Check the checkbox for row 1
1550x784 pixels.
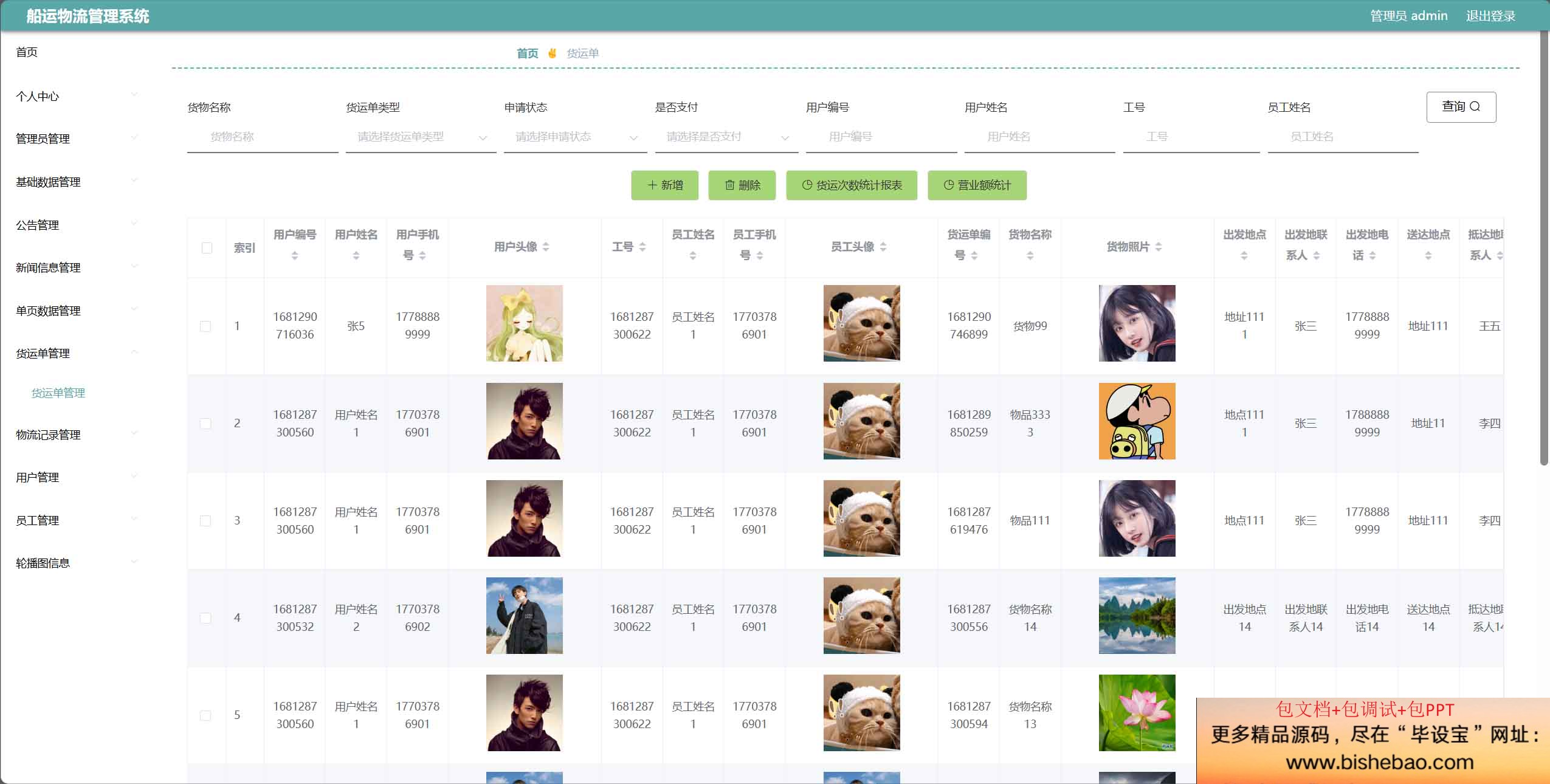pos(205,326)
